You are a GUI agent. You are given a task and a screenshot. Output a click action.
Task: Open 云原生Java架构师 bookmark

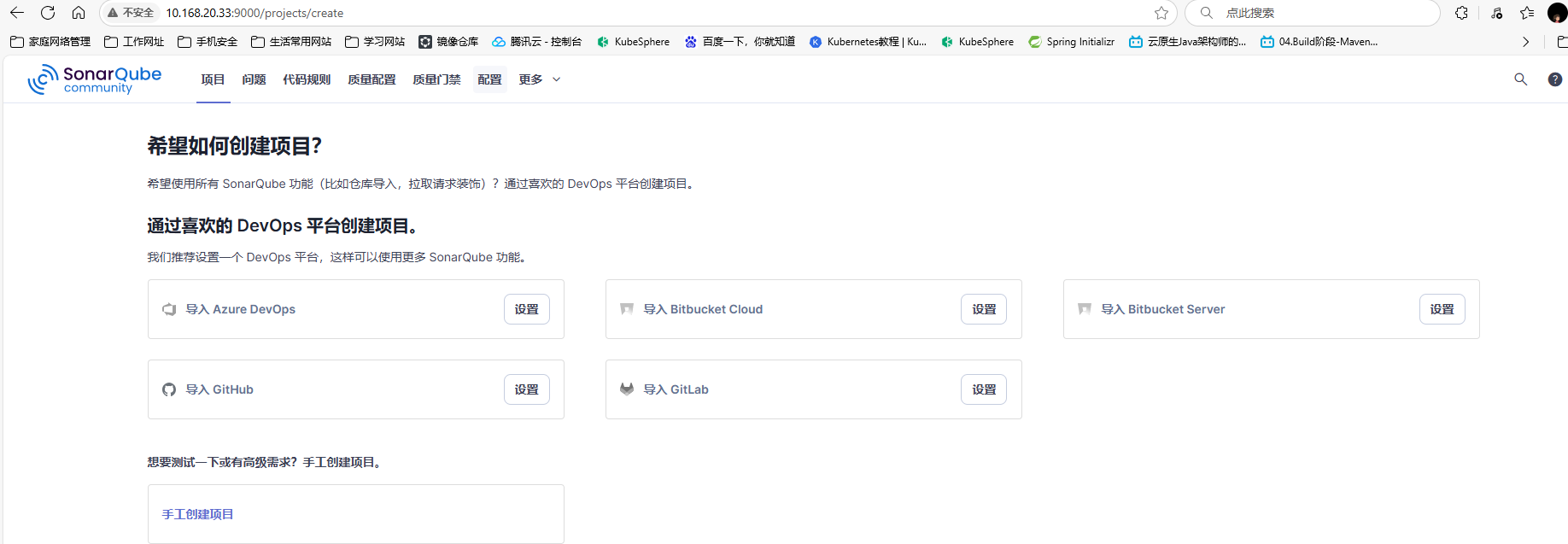[x=1188, y=41]
